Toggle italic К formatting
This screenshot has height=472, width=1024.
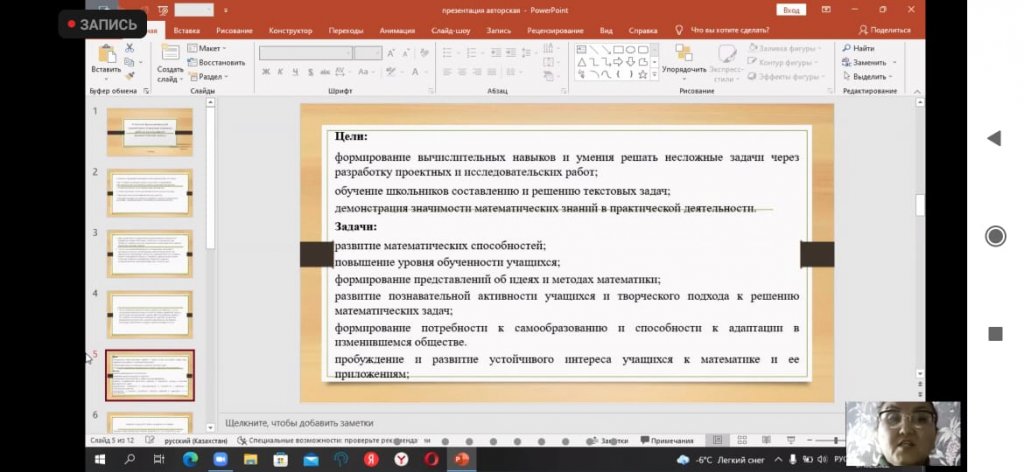[280, 72]
